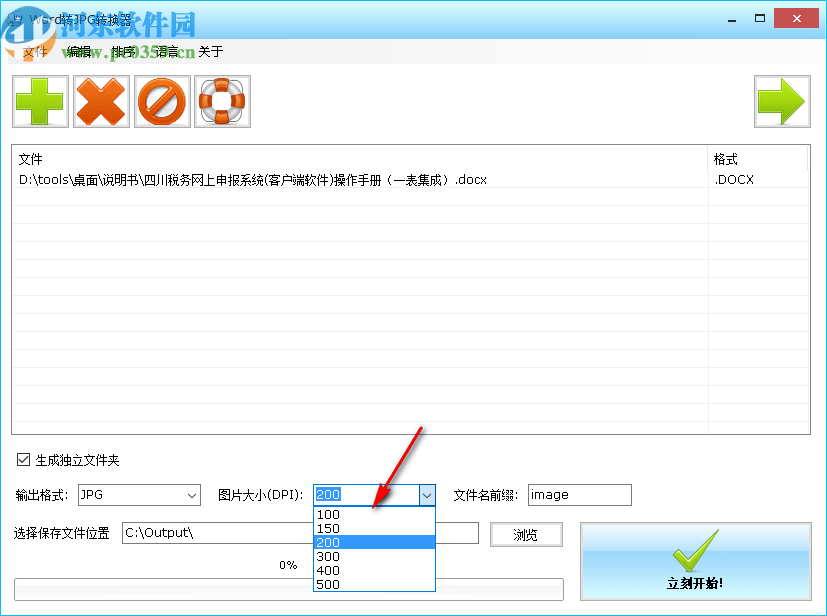827x616 pixels.
Task: Choose 100 DPI from the open list
Action: click(x=328, y=514)
